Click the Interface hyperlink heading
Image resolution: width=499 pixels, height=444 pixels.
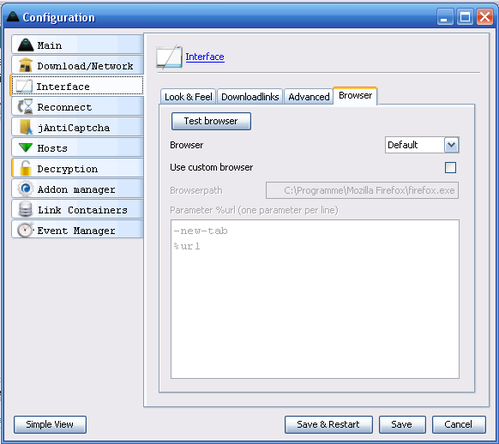(x=205, y=57)
